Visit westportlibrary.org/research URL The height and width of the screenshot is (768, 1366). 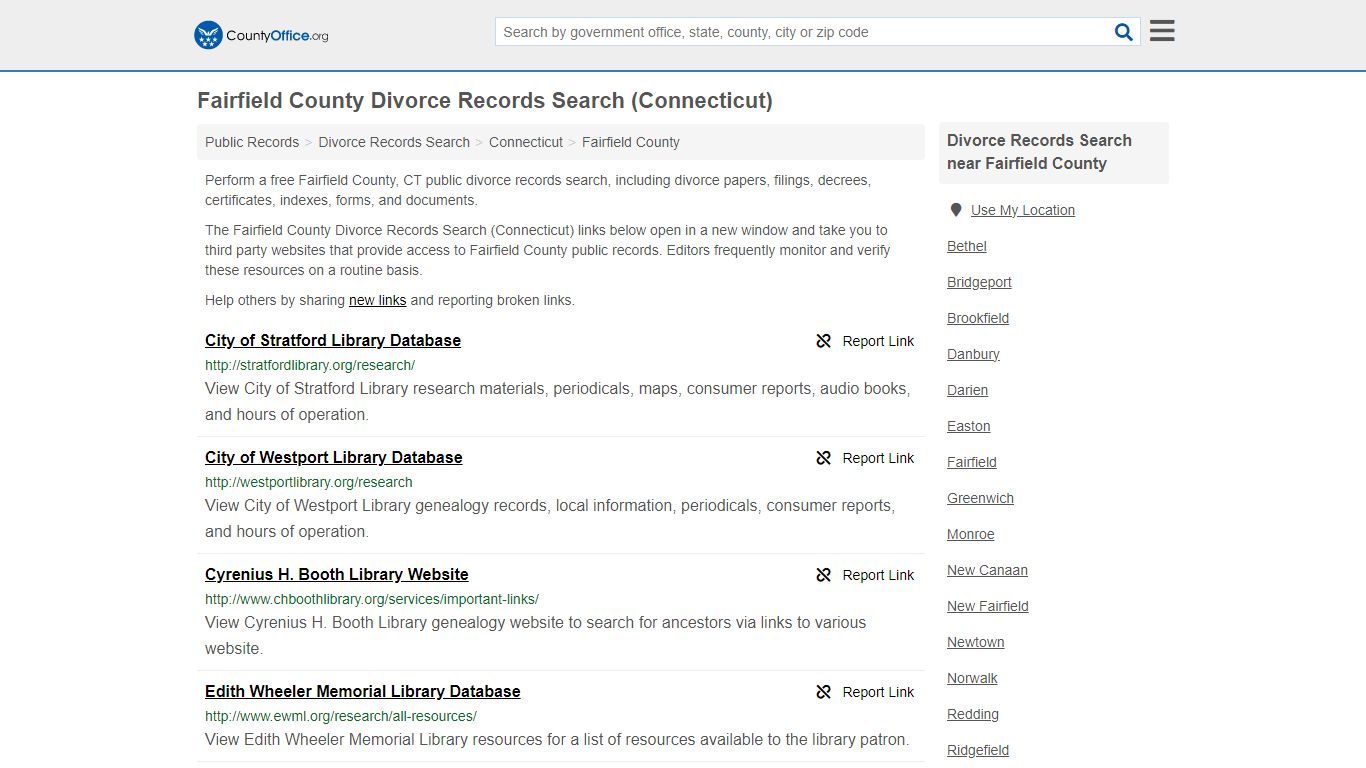coord(309,482)
